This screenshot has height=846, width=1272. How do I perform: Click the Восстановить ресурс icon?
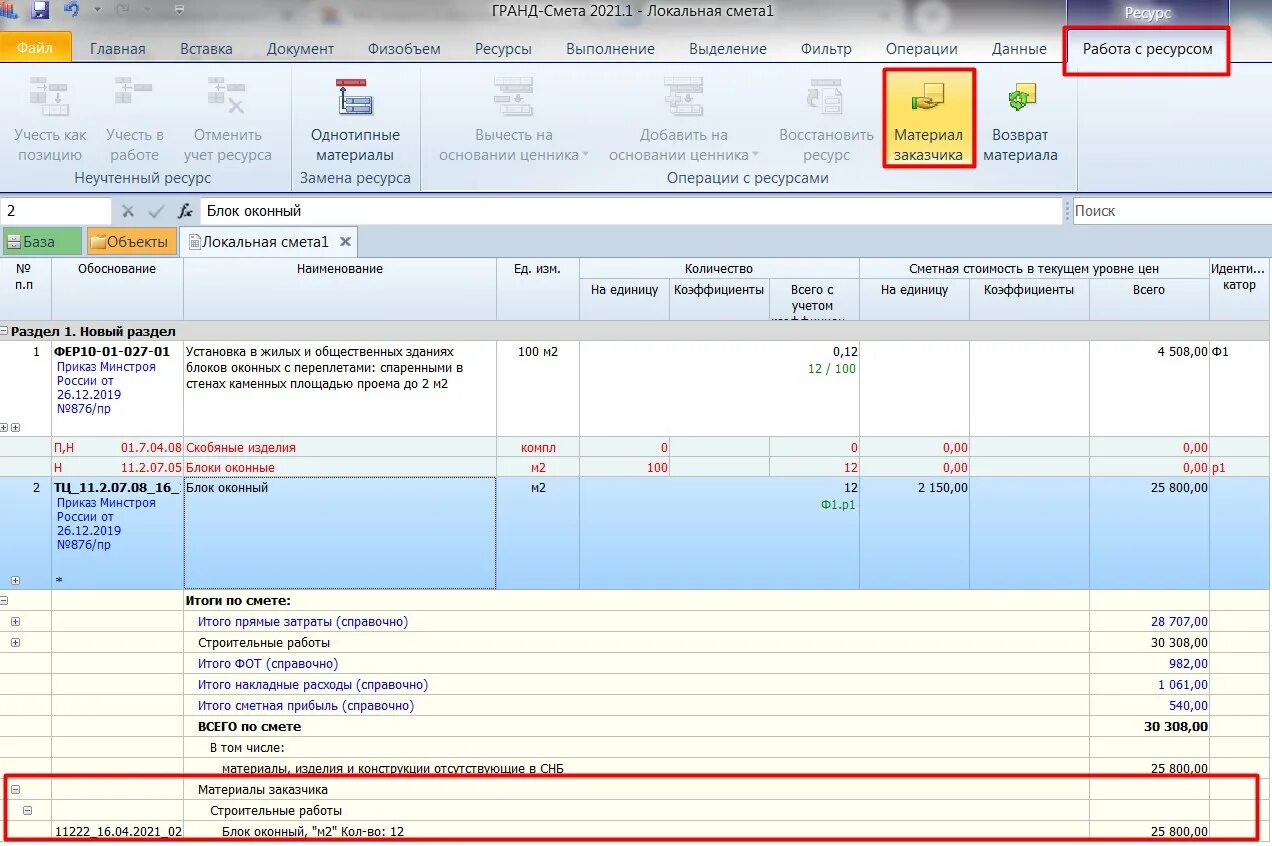click(826, 97)
